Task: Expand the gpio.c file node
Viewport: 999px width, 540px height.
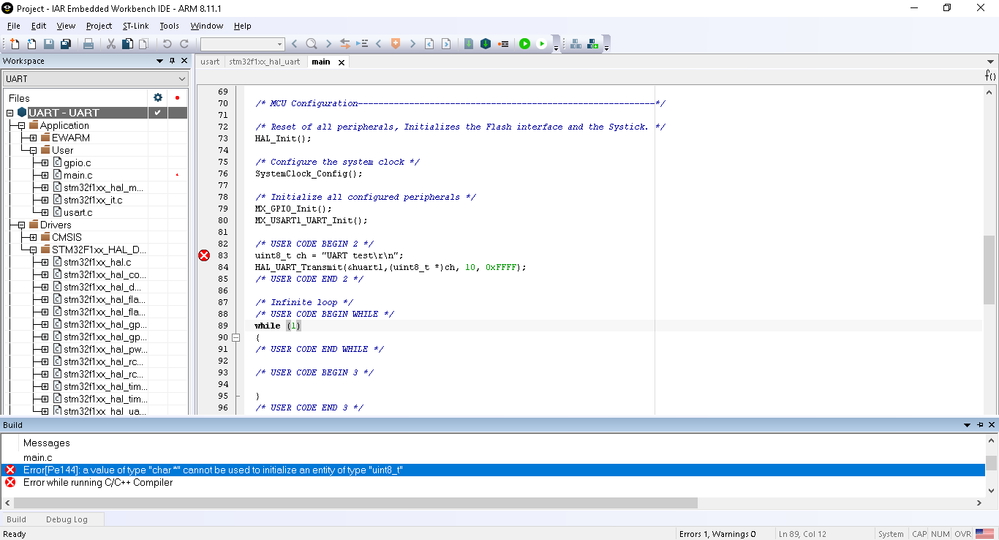Action: [x=45, y=162]
